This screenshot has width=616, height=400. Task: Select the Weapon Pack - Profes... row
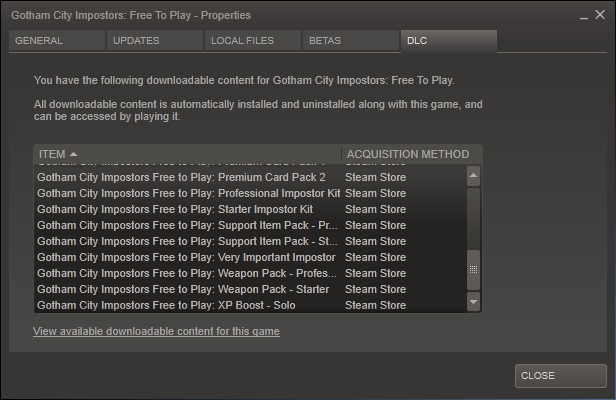250,273
